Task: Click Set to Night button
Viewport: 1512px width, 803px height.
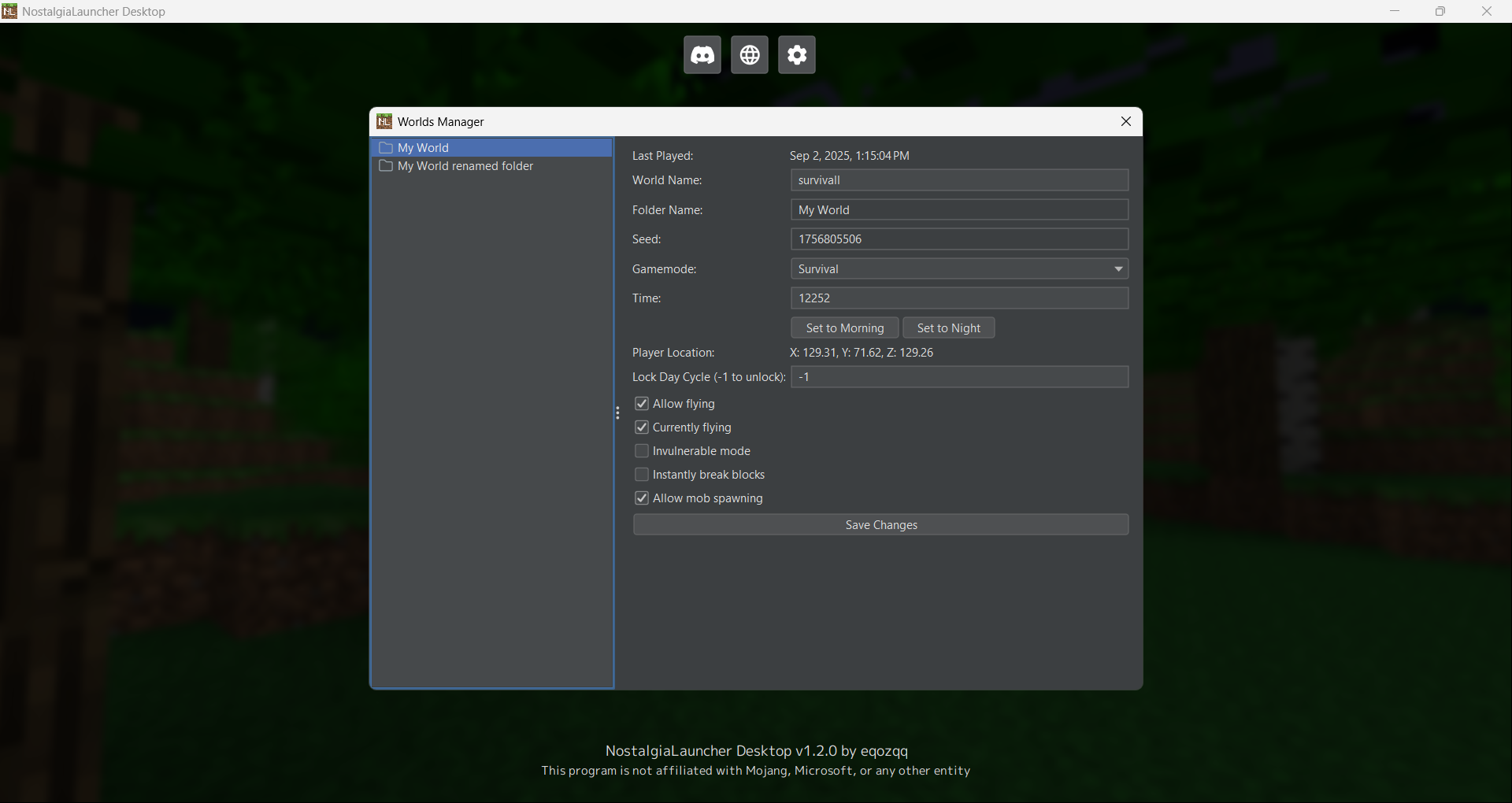Action: [x=949, y=328]
